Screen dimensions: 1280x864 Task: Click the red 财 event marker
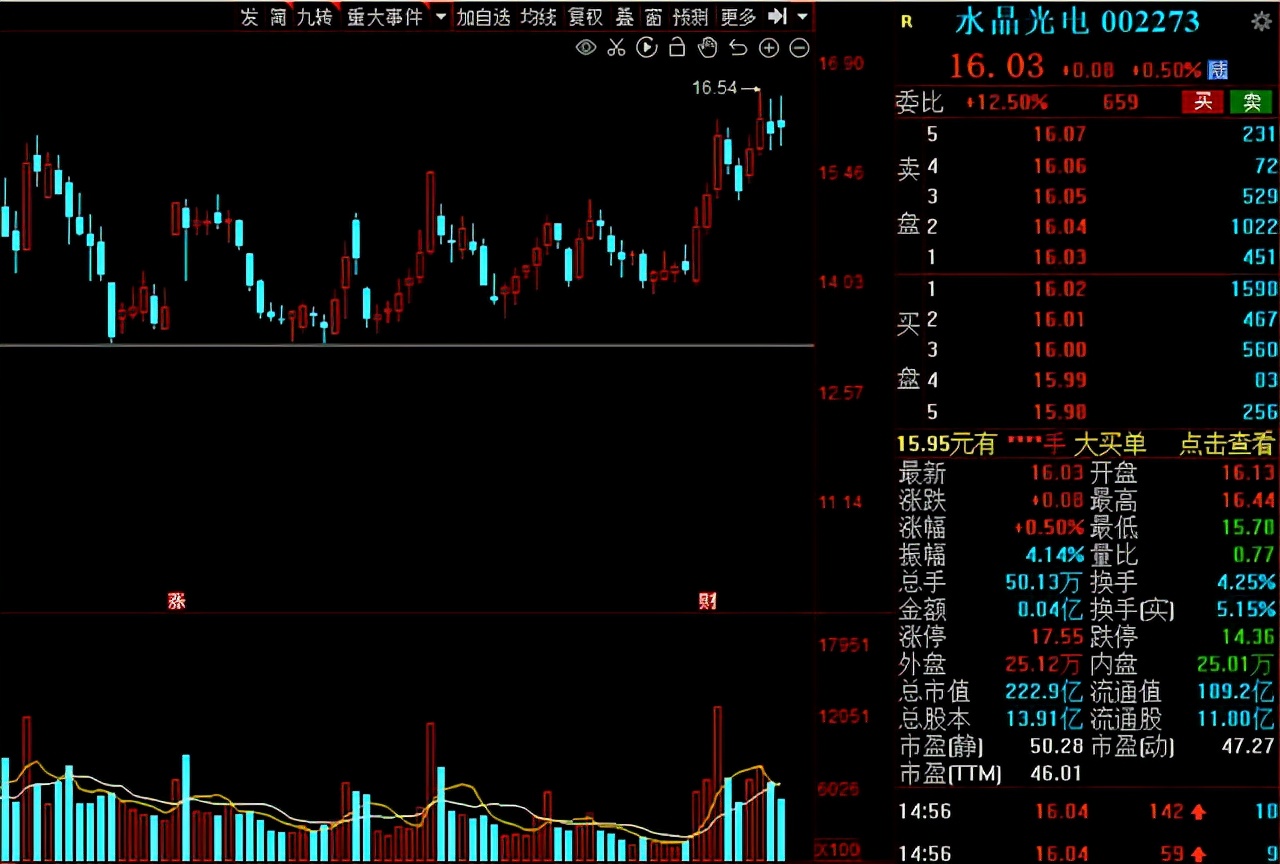pyautogui.click(x=707, y=601)
